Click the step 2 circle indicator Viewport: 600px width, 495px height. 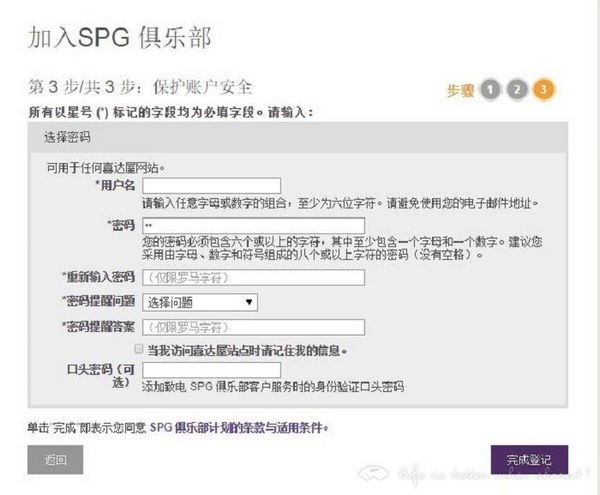point(516,90)
